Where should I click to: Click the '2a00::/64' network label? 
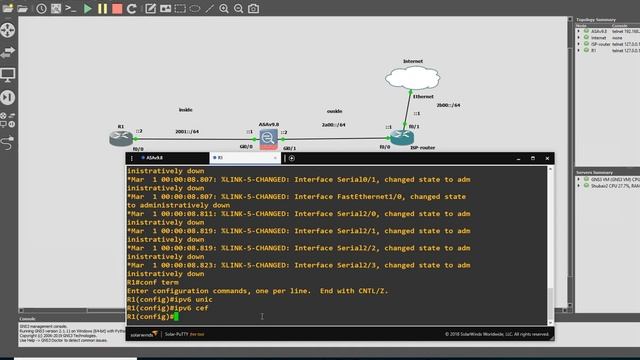[333, 124]
